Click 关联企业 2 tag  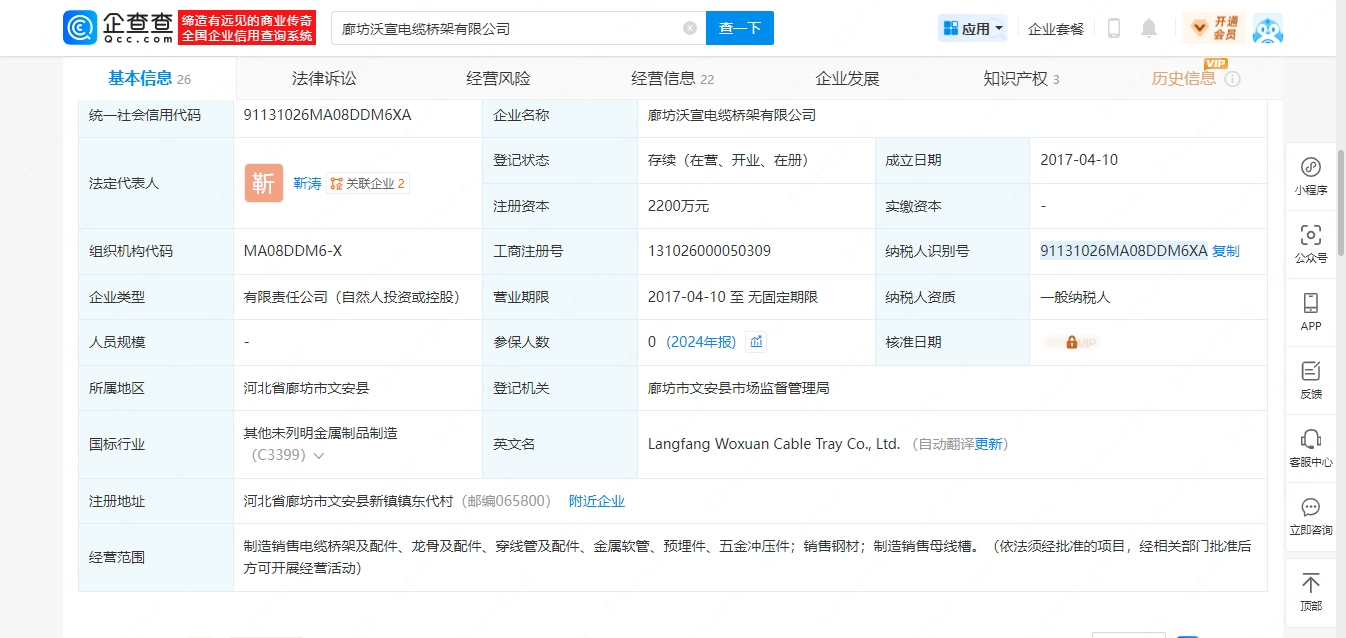[x=368, y=184]
